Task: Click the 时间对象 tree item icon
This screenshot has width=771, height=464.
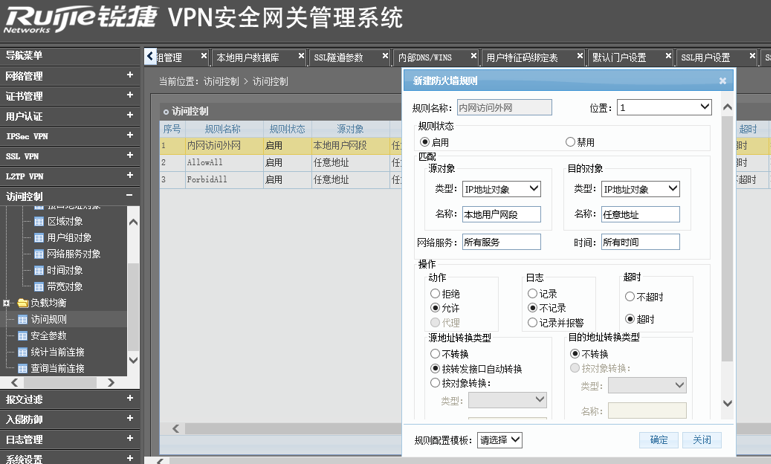Action: click(x=40, y=270)
